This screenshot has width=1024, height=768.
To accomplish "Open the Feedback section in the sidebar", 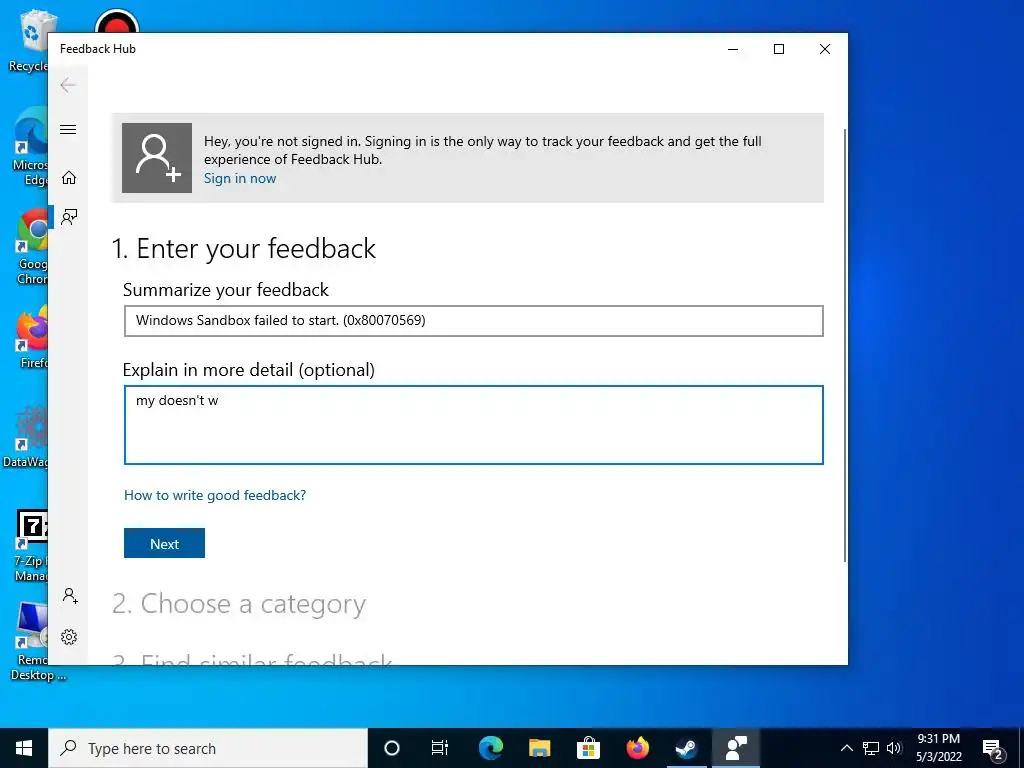I will tap(69, 217).
